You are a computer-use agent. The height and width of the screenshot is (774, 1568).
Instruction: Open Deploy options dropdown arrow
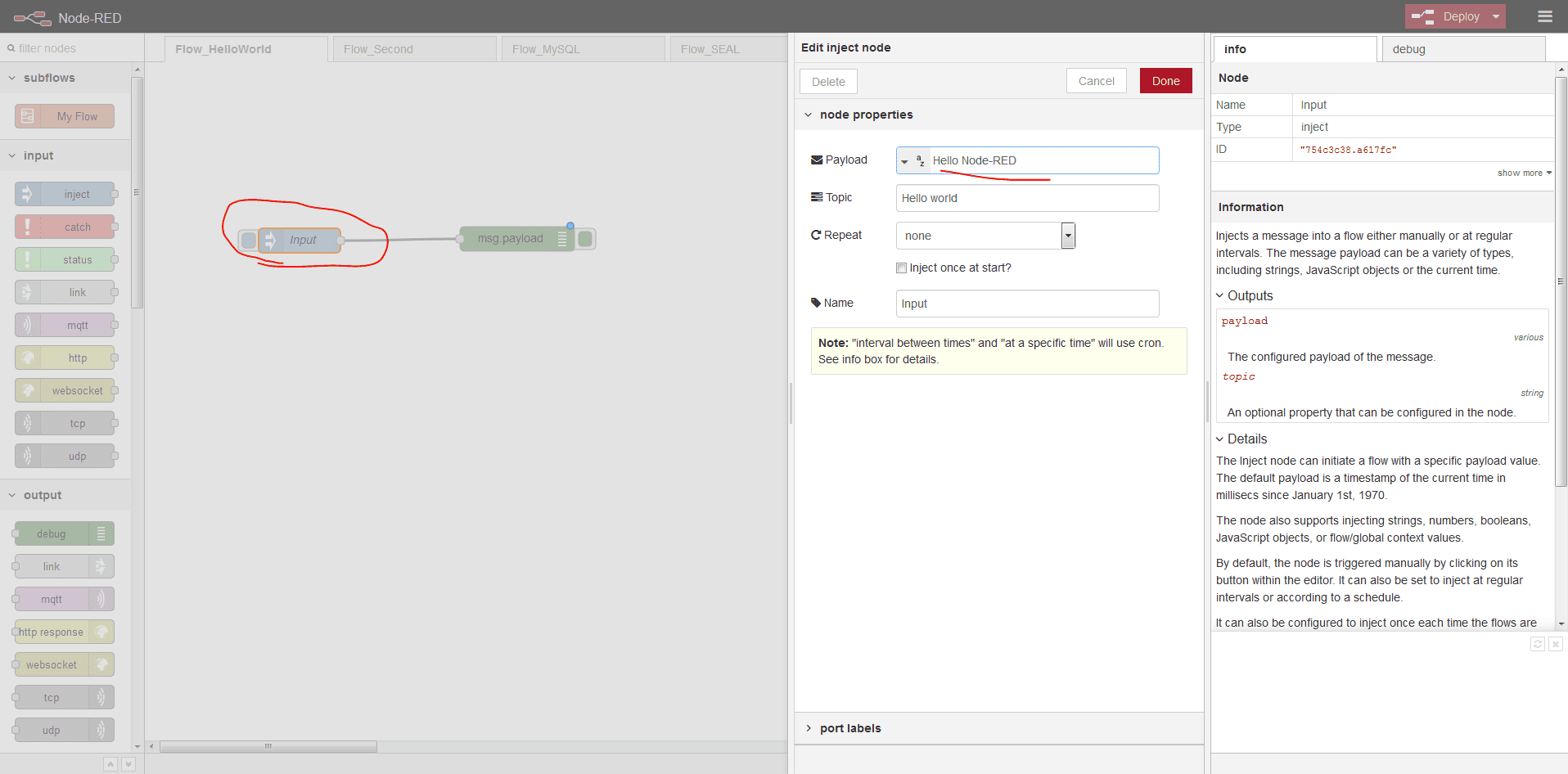[x=1496, y=16]
